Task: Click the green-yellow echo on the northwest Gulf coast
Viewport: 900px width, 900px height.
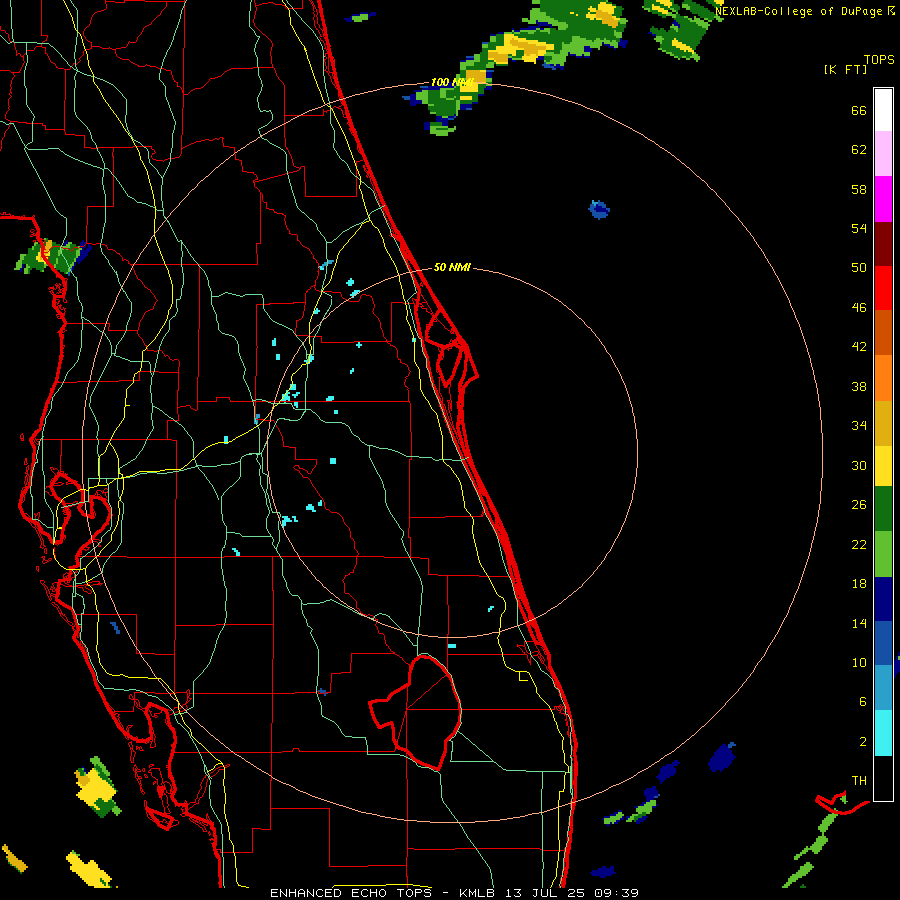Action: pyautogui.click(x=51, y=257)
